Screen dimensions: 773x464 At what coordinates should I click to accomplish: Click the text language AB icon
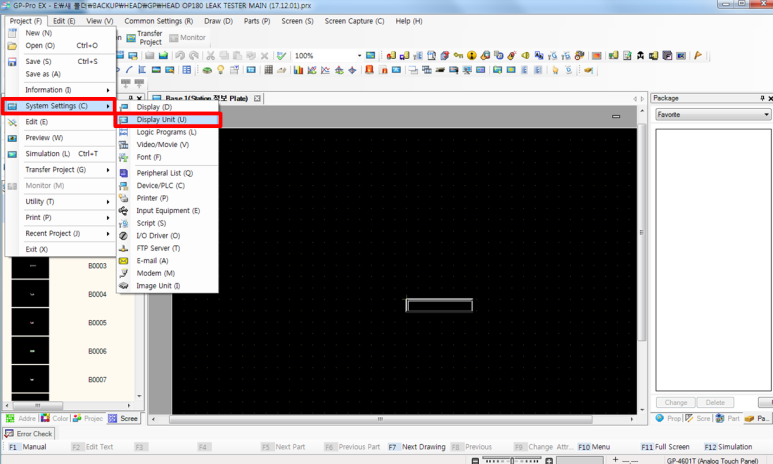tap(539, 55)
